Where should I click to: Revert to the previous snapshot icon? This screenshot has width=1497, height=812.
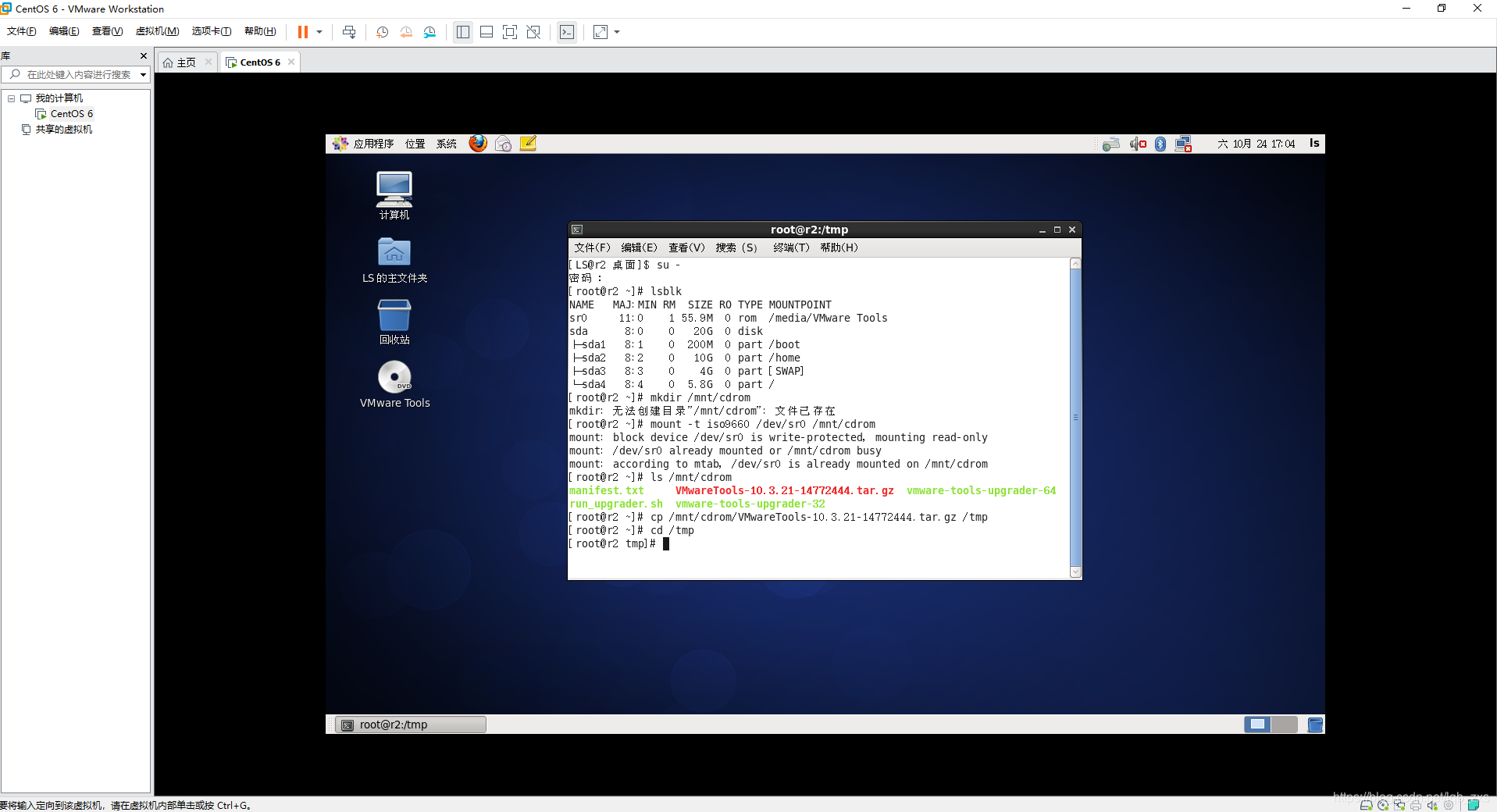click(406, 32)
